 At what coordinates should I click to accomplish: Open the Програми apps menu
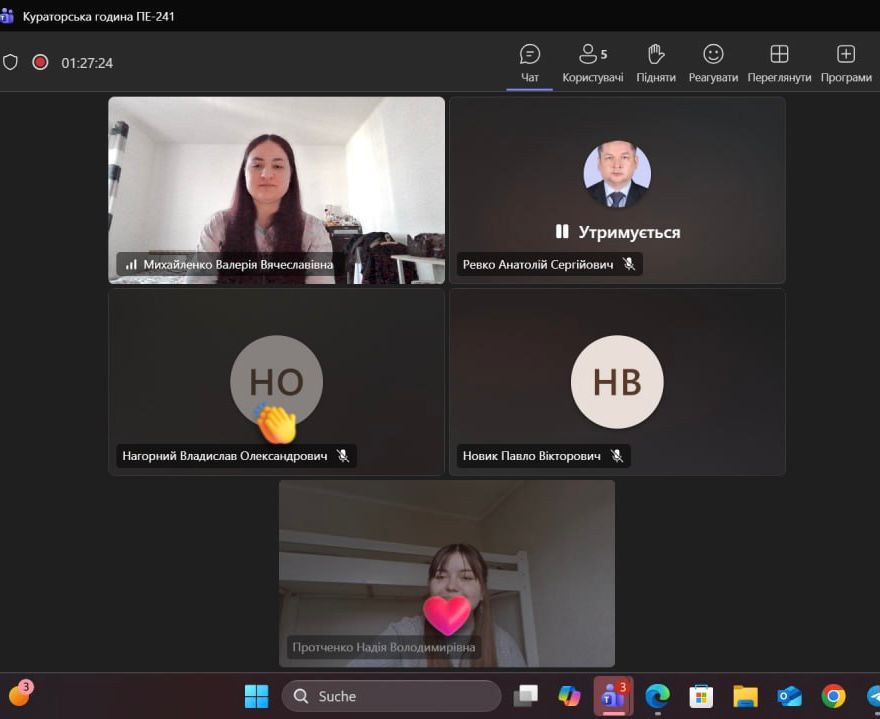(846, 63)
